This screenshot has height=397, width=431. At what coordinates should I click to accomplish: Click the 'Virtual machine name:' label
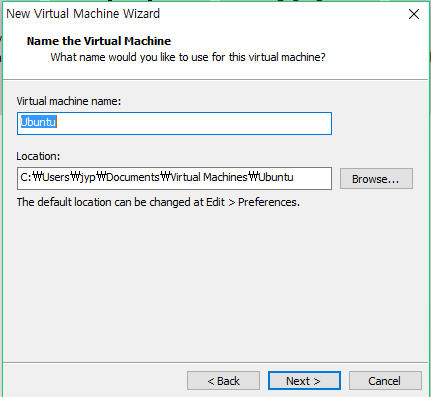[69, 101]
